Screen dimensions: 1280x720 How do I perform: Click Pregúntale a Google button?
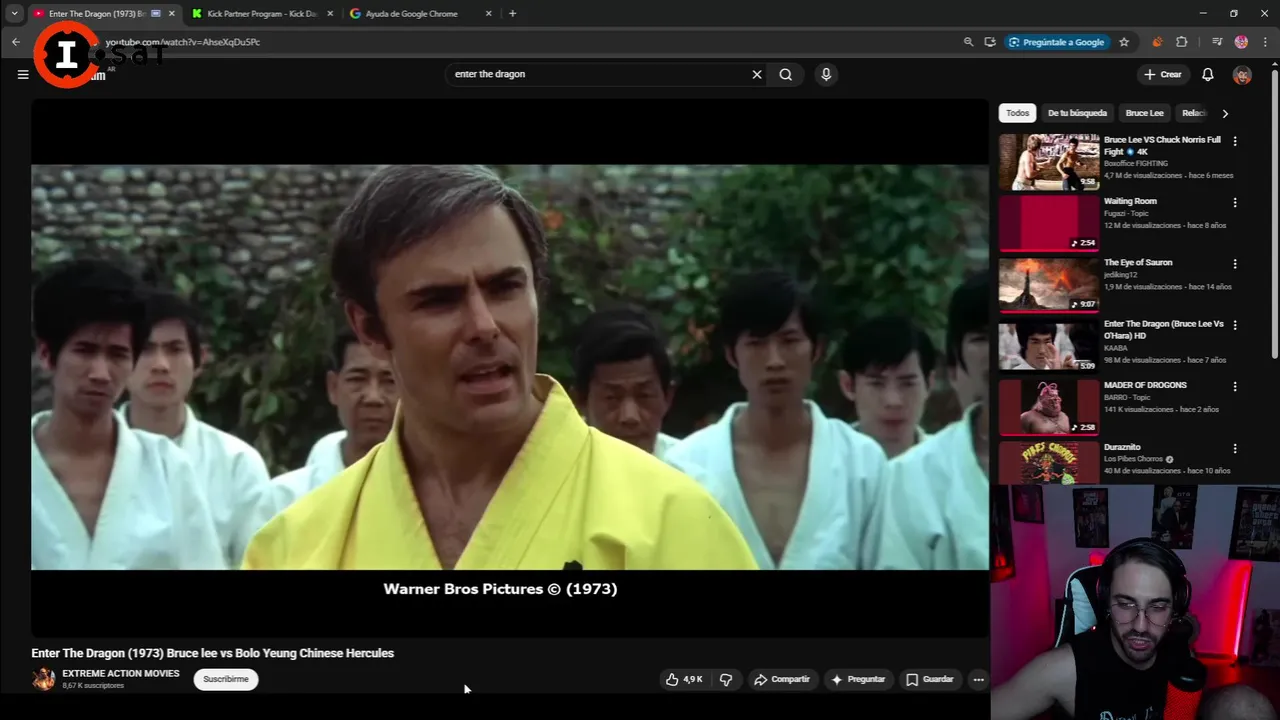1056,42
